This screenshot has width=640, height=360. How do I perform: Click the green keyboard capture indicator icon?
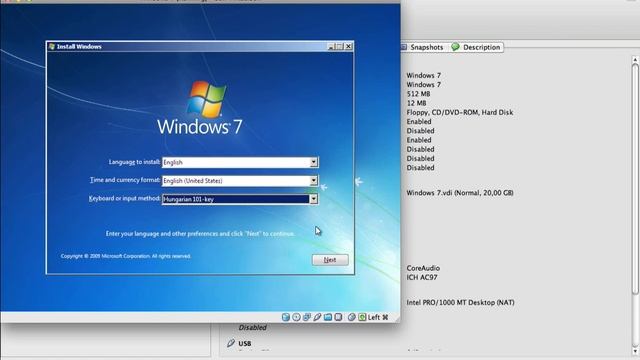pyautogui.click(x=362, y=317)
